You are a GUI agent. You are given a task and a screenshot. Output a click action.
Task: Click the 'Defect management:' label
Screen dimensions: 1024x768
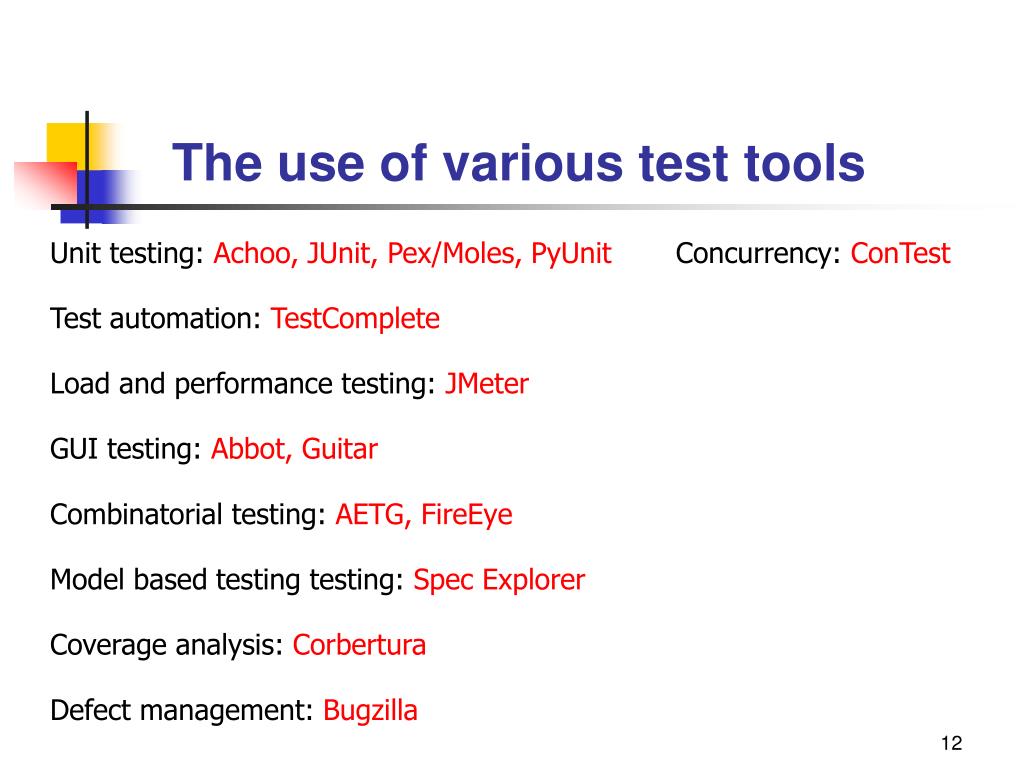point(182,711)
